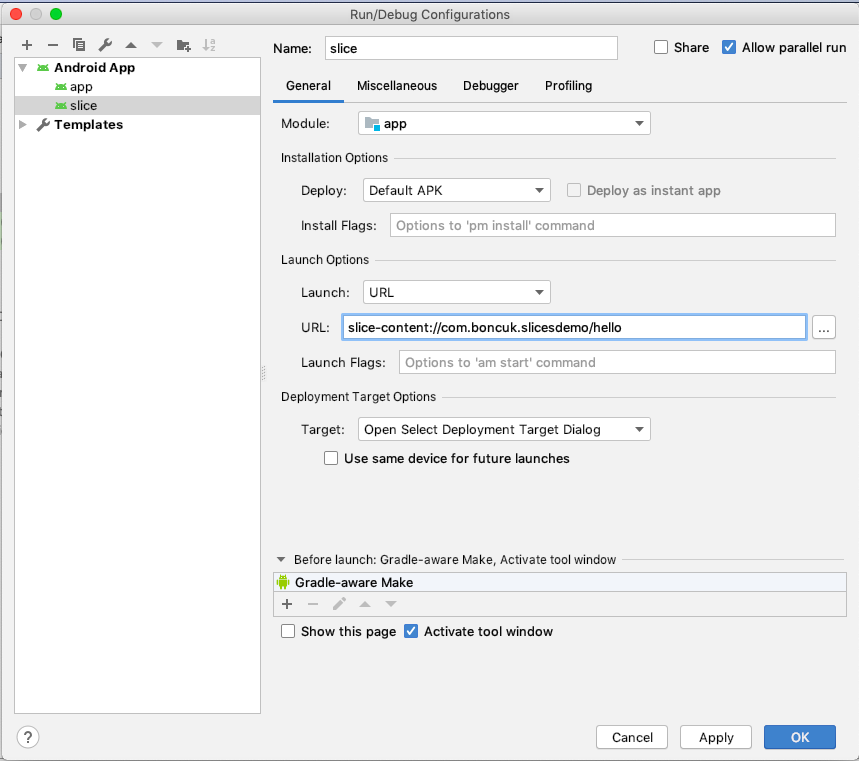Click the wrench edit templates icon
The width and height of the screenshot is (859, 761).
click(x=105, y=45)
